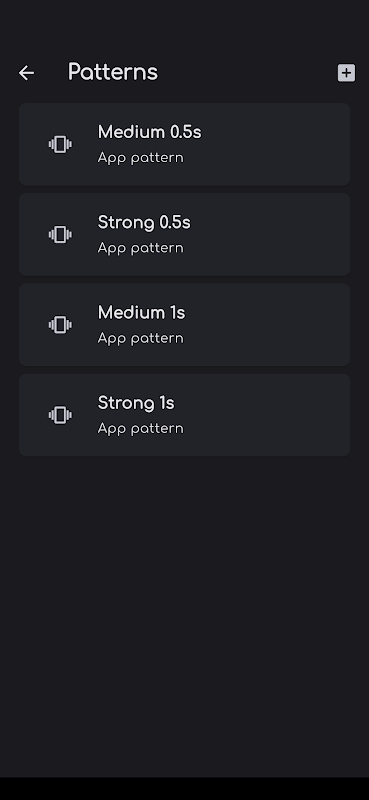Click "App pattern" subtitle under Strong 0.5s
The image size is (369, 800).
(x=140, y=248)
